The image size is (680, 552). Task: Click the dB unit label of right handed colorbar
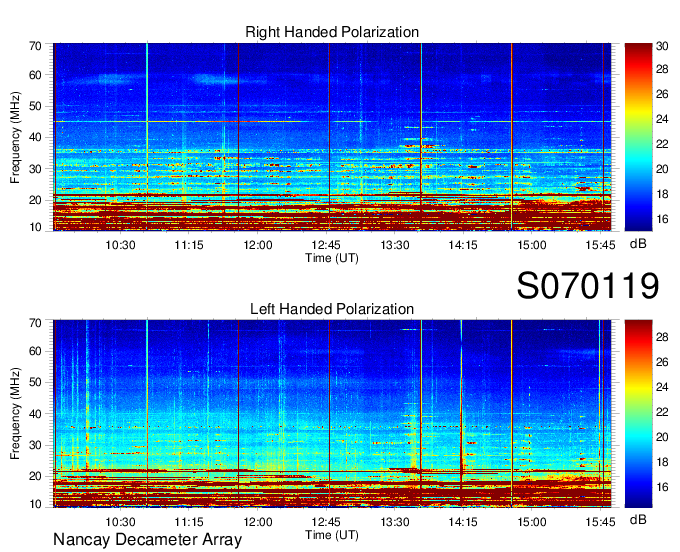click(638, 244)
